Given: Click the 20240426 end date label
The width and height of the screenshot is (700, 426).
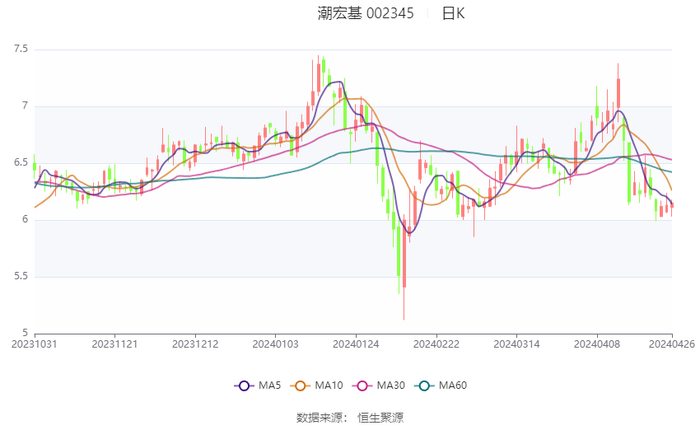Looking at the screenshot, I should tap(672, 342).
